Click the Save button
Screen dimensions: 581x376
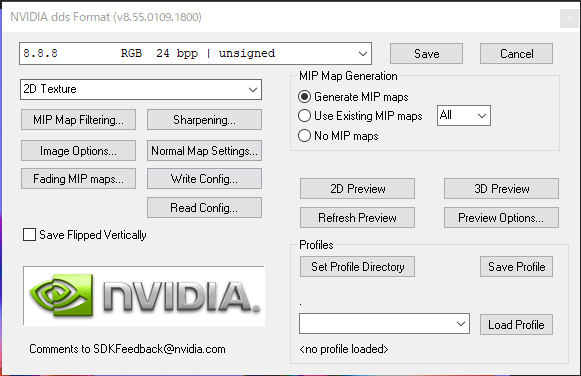pyautogui.click(x=426, y=54)
